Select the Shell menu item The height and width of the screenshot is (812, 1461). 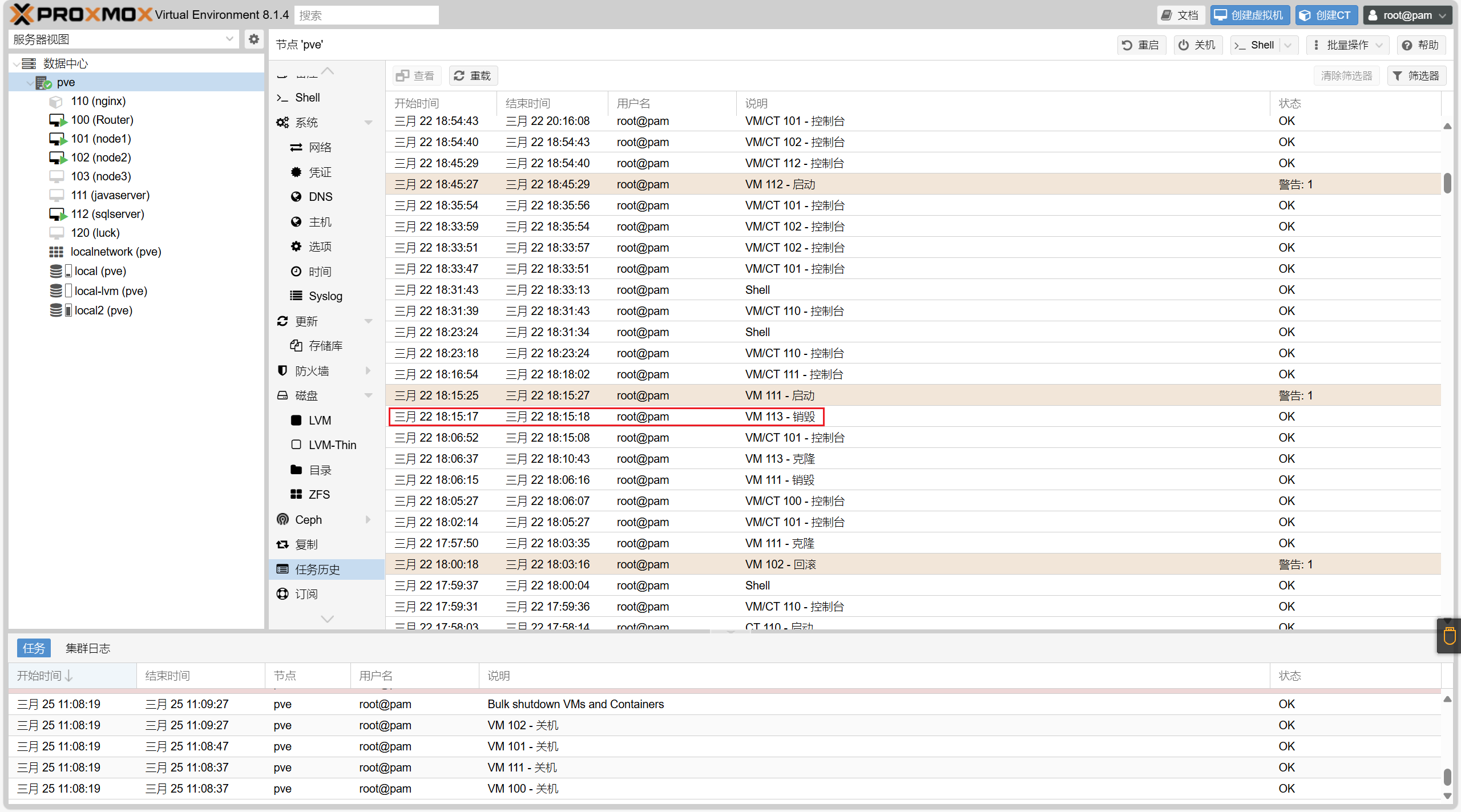325,98
